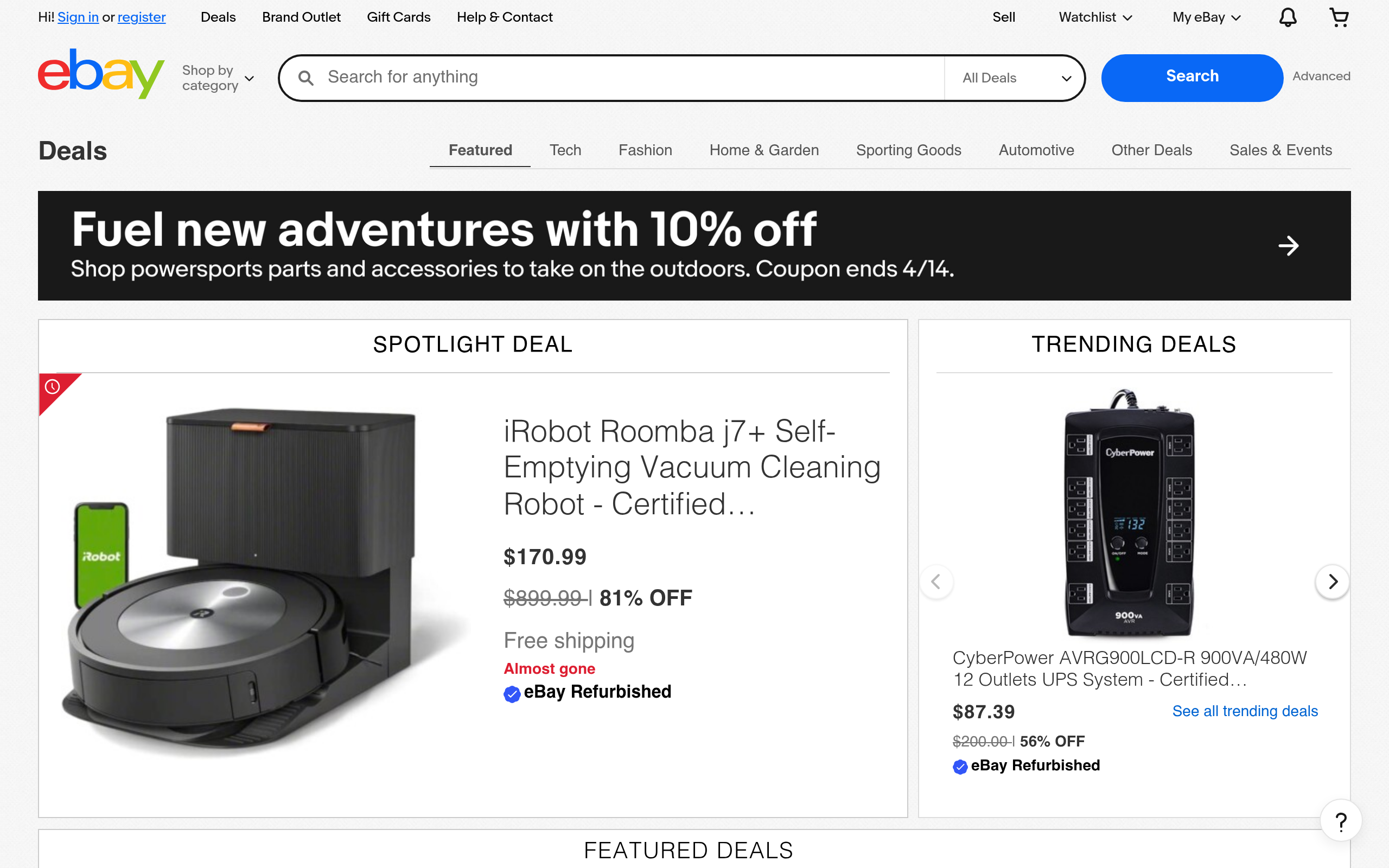Click the help question mark button

pyautogui.click(x=1341, y=821)
